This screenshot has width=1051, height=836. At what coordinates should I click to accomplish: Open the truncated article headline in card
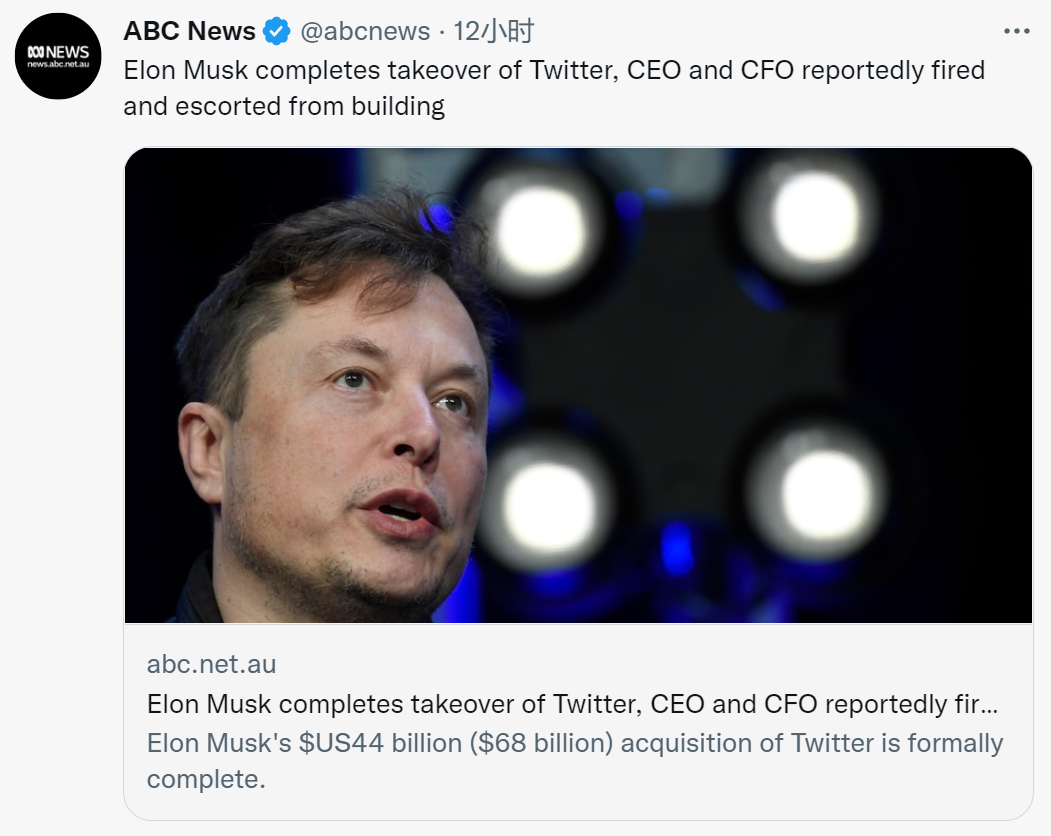point(572,704)
